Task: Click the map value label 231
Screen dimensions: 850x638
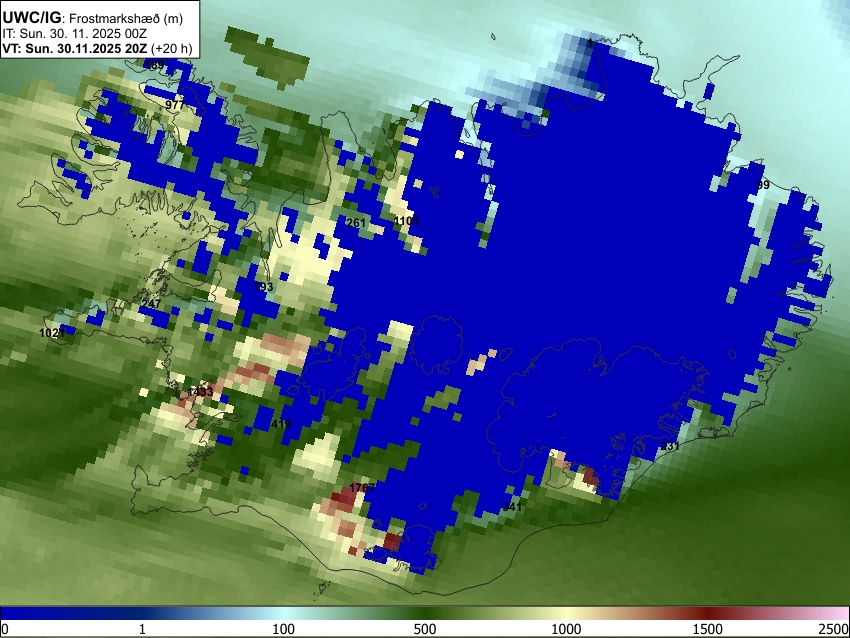Action: pos(670,446)
